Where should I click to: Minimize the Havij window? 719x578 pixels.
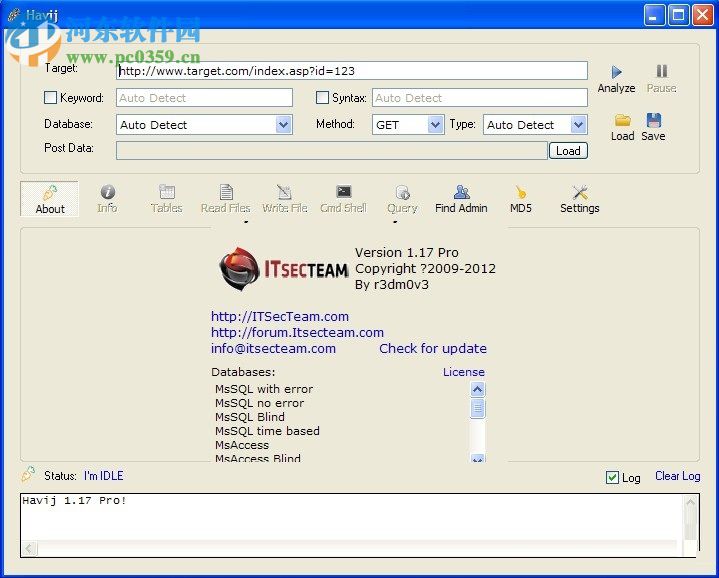[x=654, y=15]
